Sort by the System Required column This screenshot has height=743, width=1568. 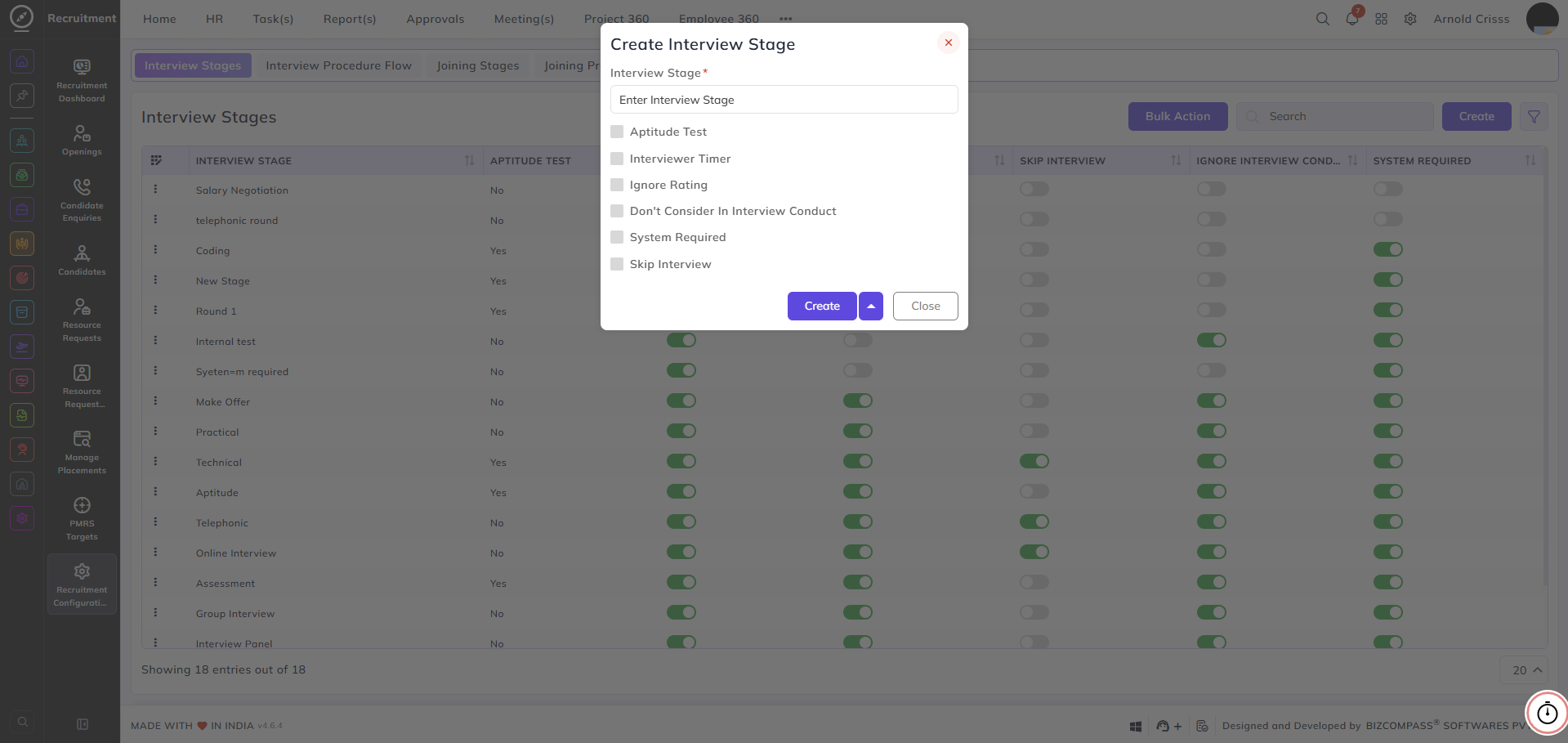point(1530,160)
